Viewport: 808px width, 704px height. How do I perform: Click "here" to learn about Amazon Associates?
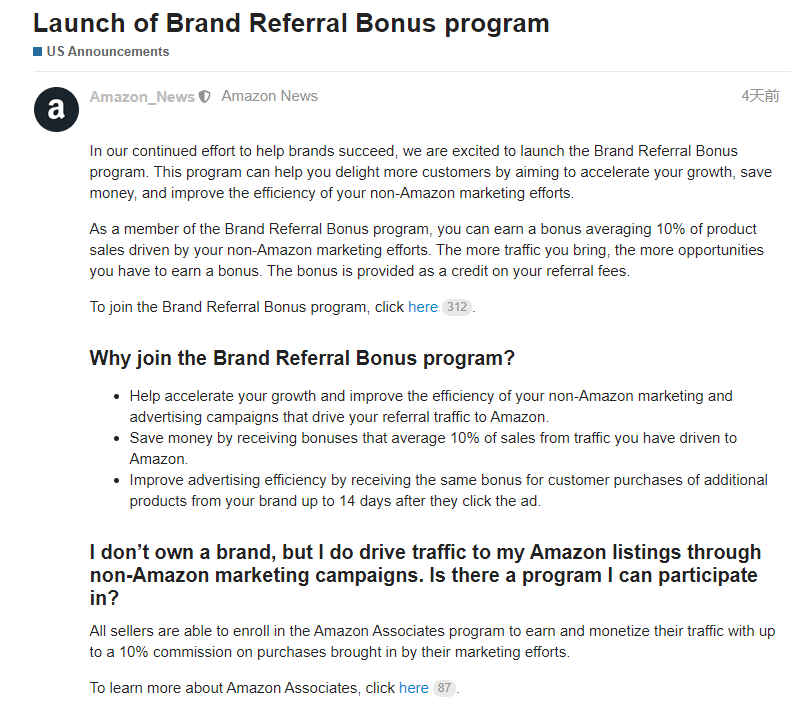click(413, 688)
